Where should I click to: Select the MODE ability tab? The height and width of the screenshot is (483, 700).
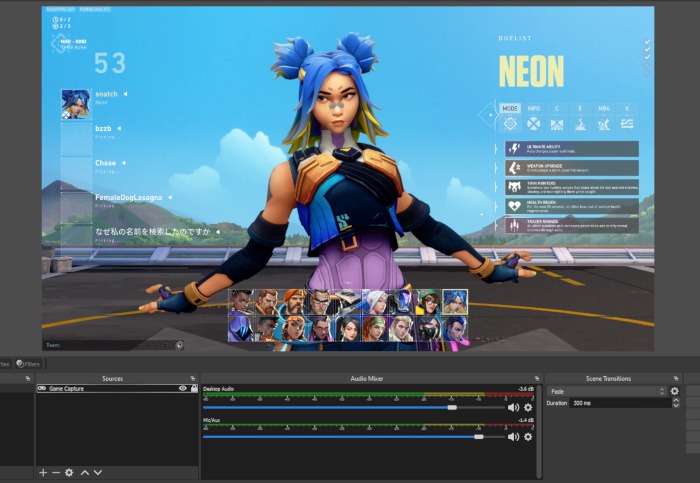coord(510,108)
